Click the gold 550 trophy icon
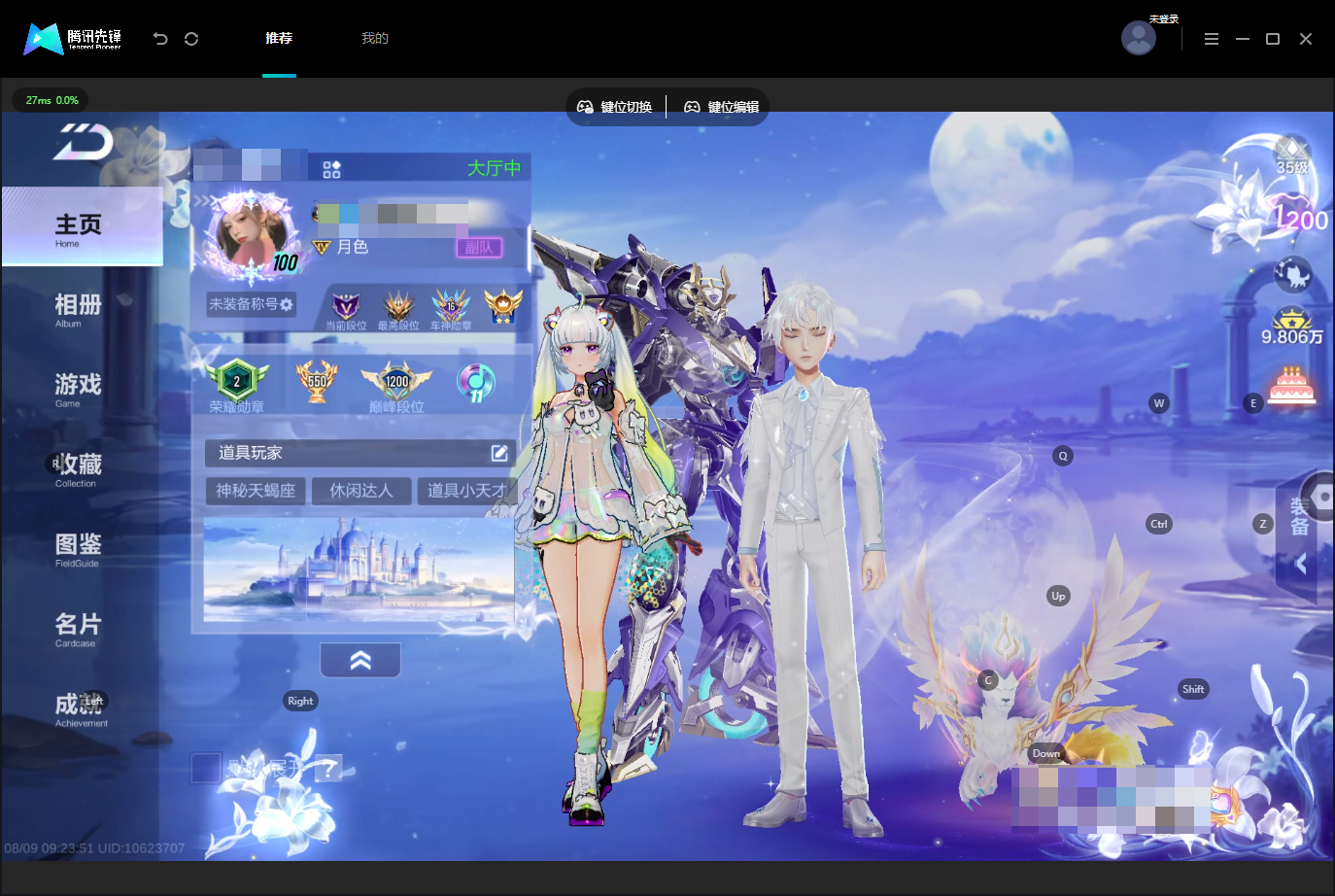The height and width of the screenshot is (896, 1335). pos(317,381)
